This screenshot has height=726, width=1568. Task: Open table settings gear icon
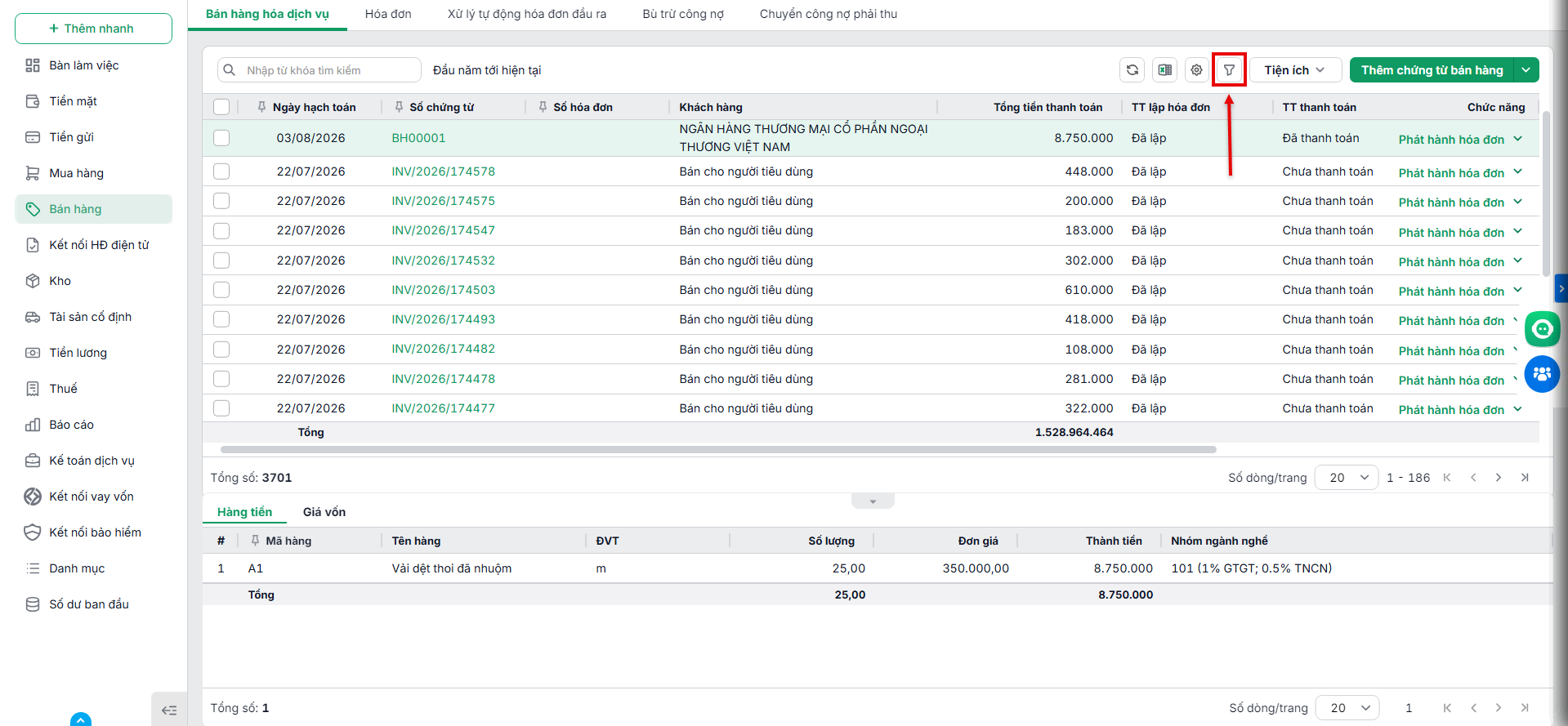click(1196, 70)
